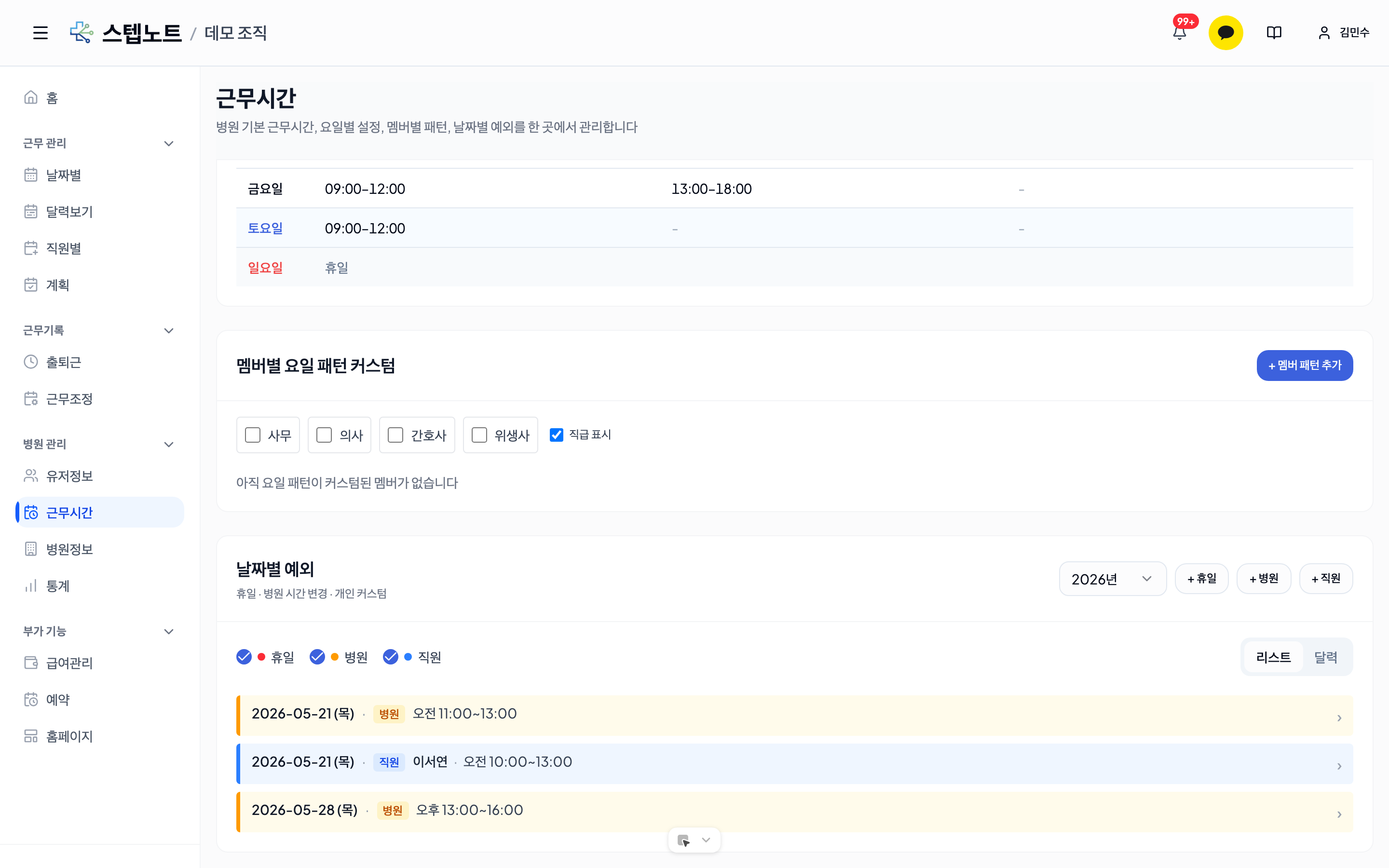
Task: Click the 13:00-18:00 Friday time cell
Action: tap(711, 189)
